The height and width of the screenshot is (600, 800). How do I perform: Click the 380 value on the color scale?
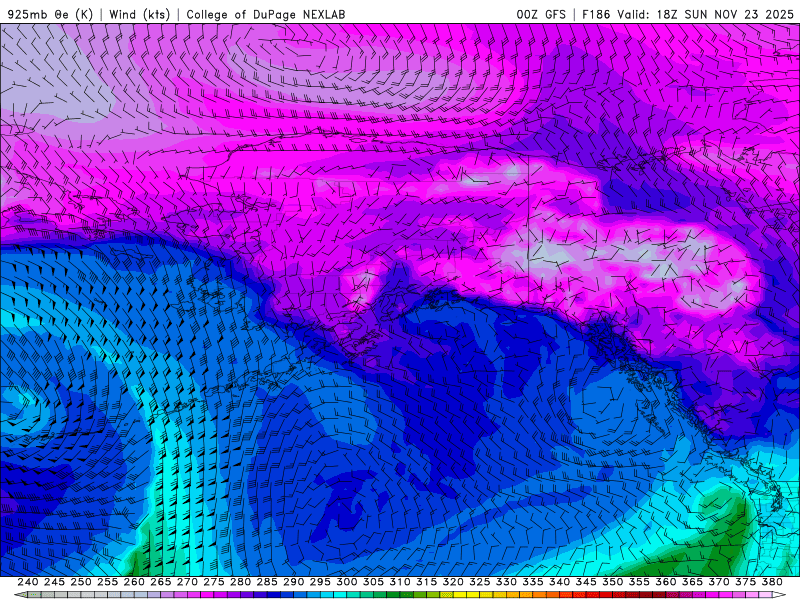[771, 582]
